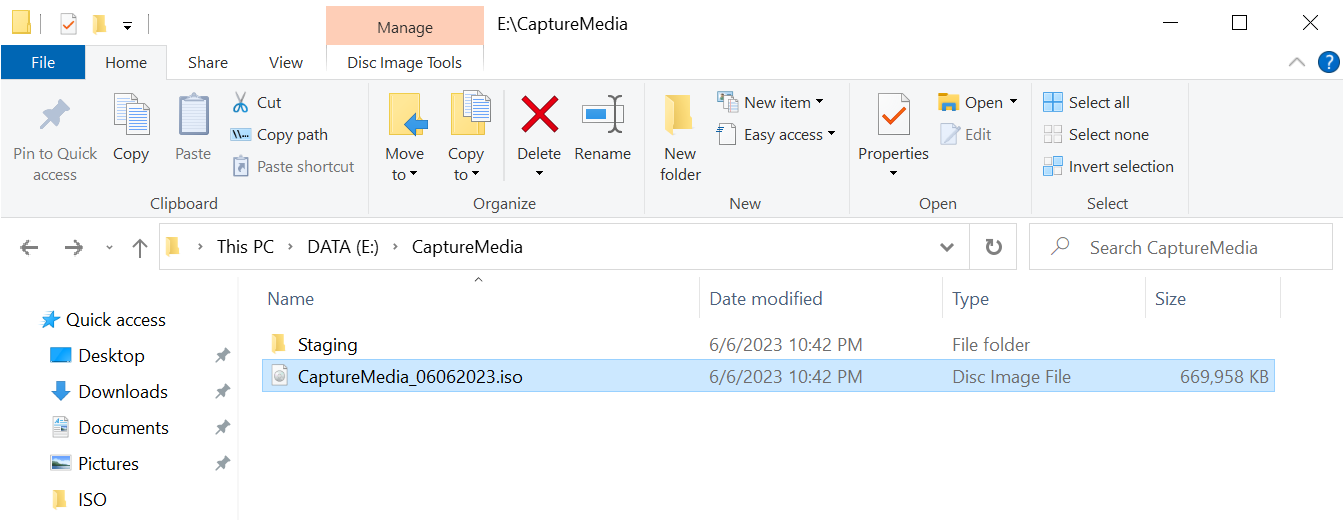The image size is (1343, 520).
Task: Click Select none in the ribbon
Action: [x=1096, y=134]
